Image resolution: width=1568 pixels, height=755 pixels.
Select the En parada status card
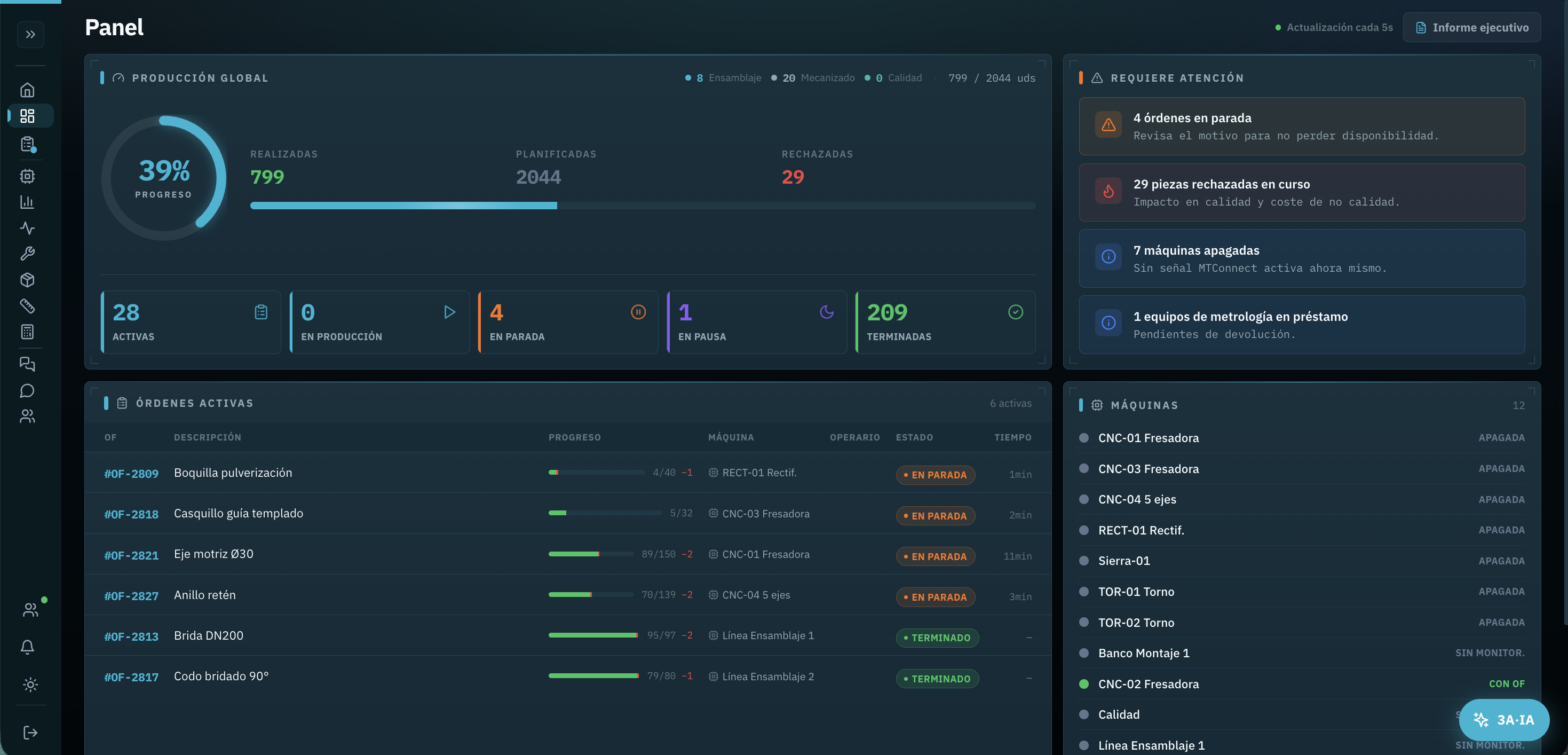(x=568, y=322)
